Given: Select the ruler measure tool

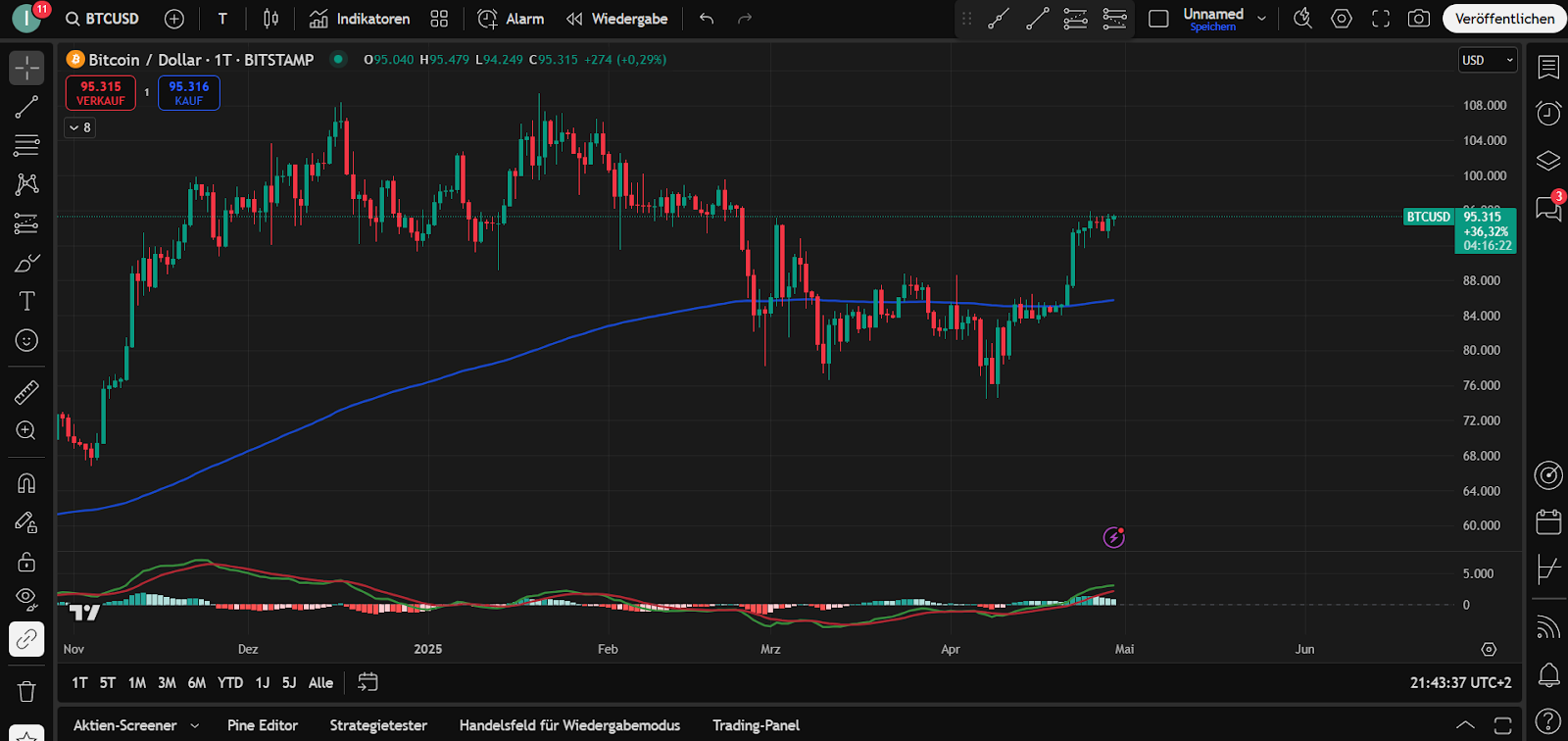Looking at the screenshot, I should 26,392.
